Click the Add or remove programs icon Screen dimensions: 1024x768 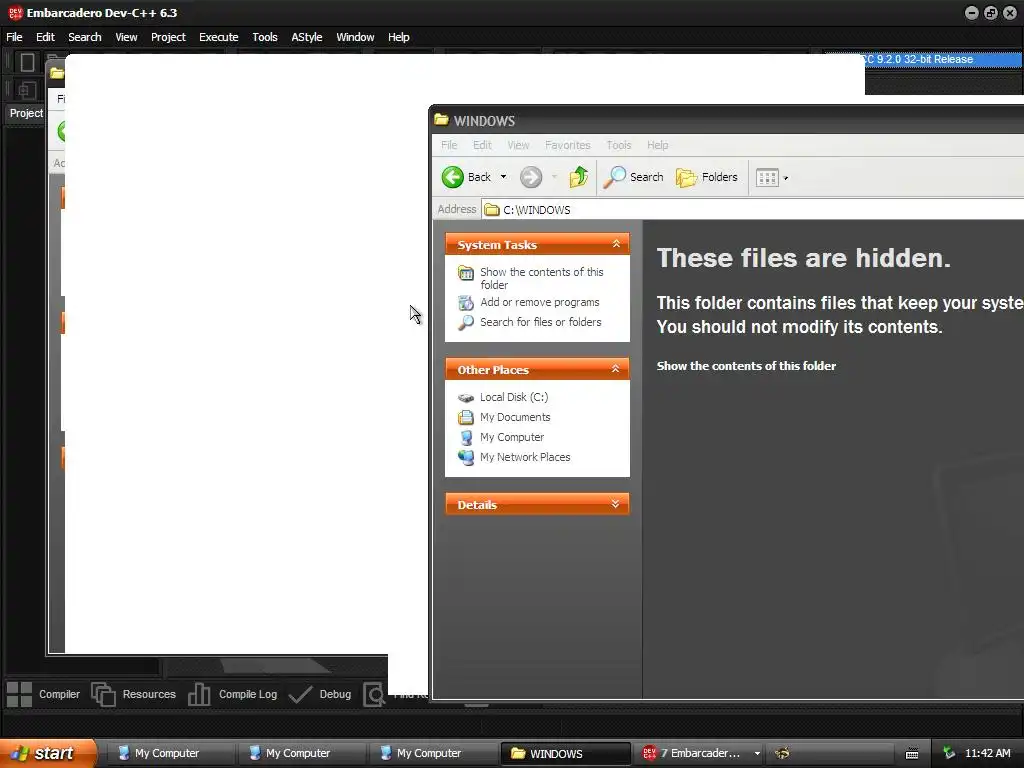click(466, 302)
